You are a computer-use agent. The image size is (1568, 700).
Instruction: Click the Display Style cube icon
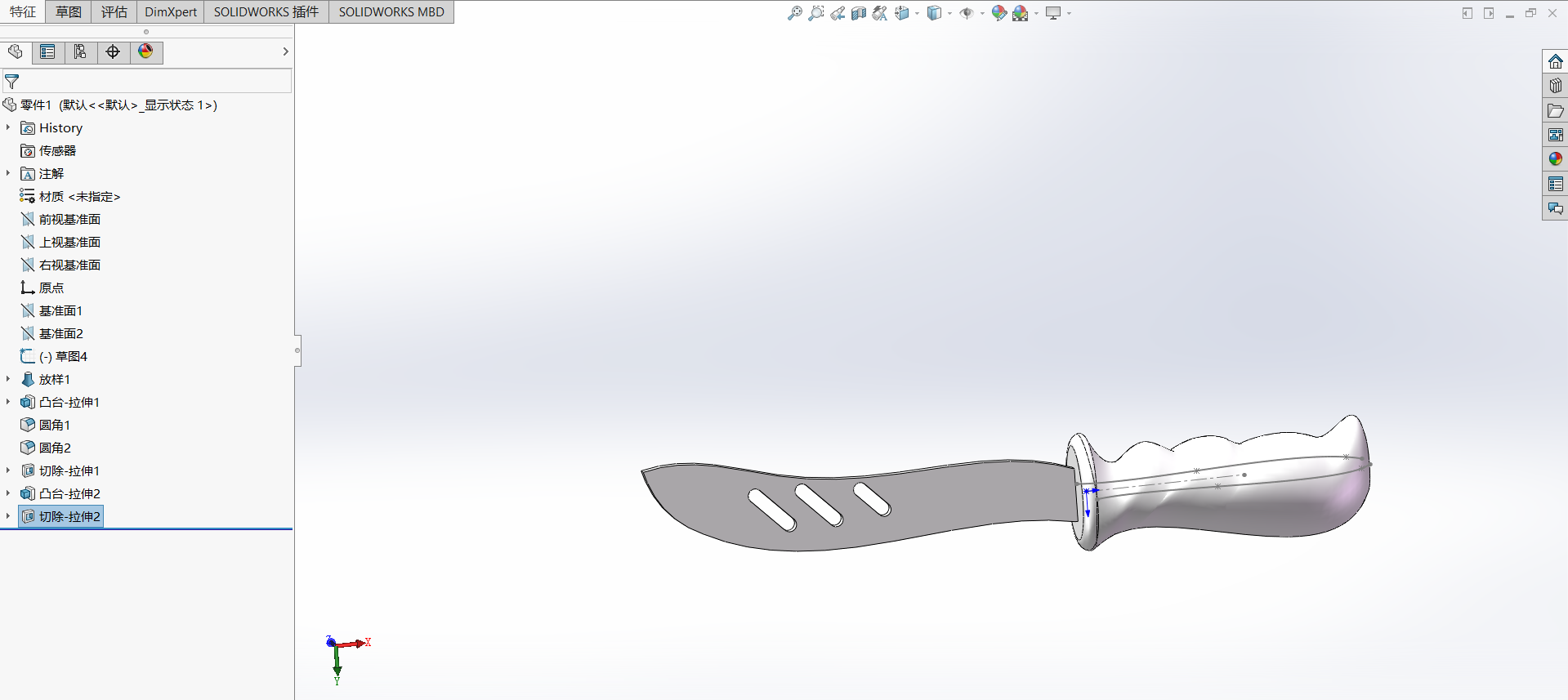tap(934, 13)
